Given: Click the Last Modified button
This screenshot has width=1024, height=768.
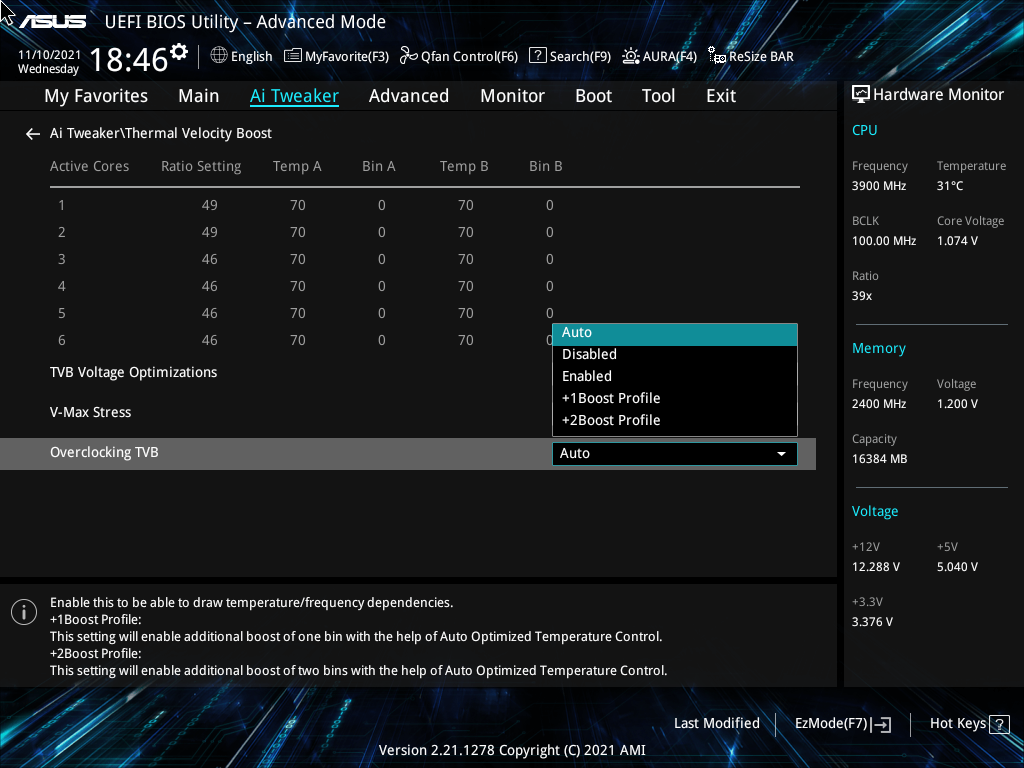Looking at the screenshot, I should click(x=716, y=724).
